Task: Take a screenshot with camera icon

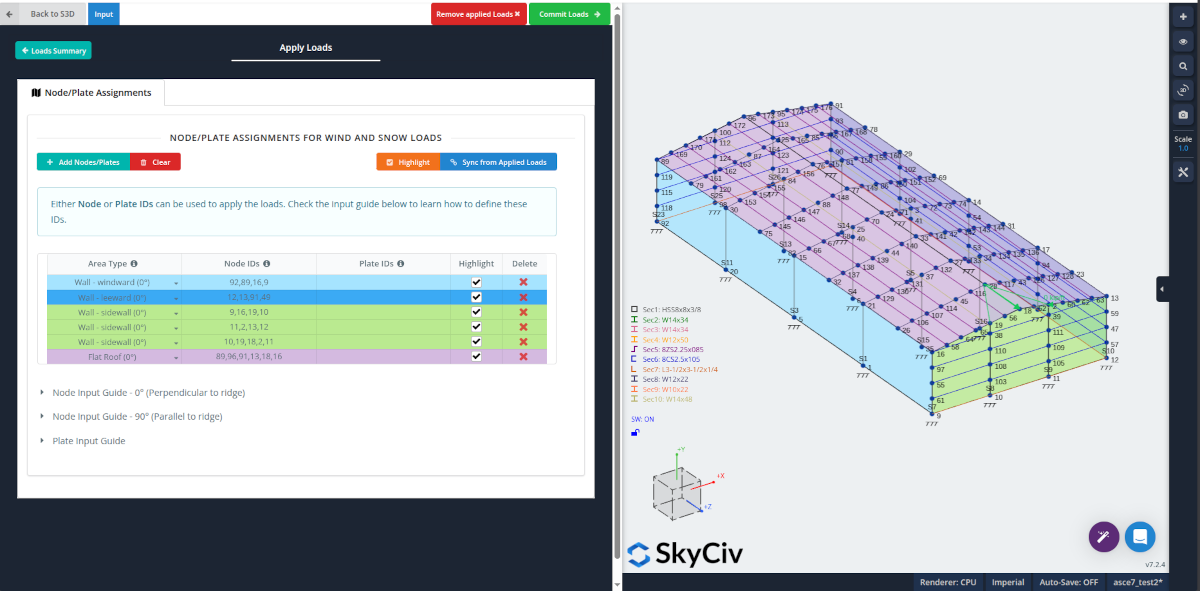Action: pyautogui.click(x=1183, y=115)
